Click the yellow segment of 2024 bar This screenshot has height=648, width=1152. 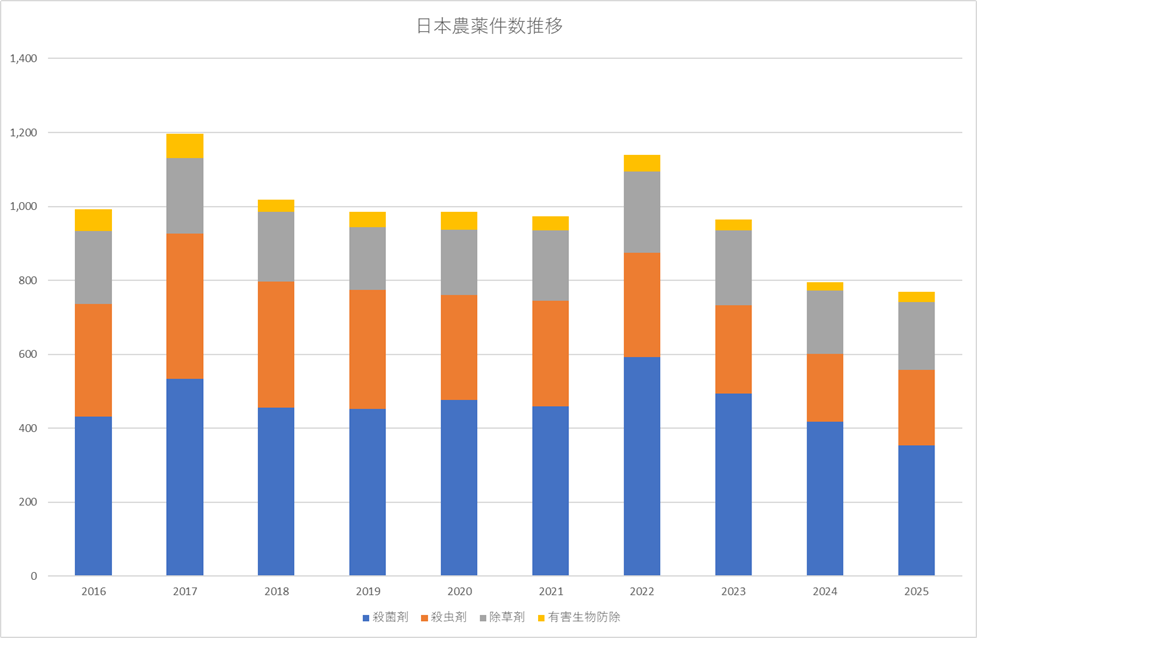[825, 286]
